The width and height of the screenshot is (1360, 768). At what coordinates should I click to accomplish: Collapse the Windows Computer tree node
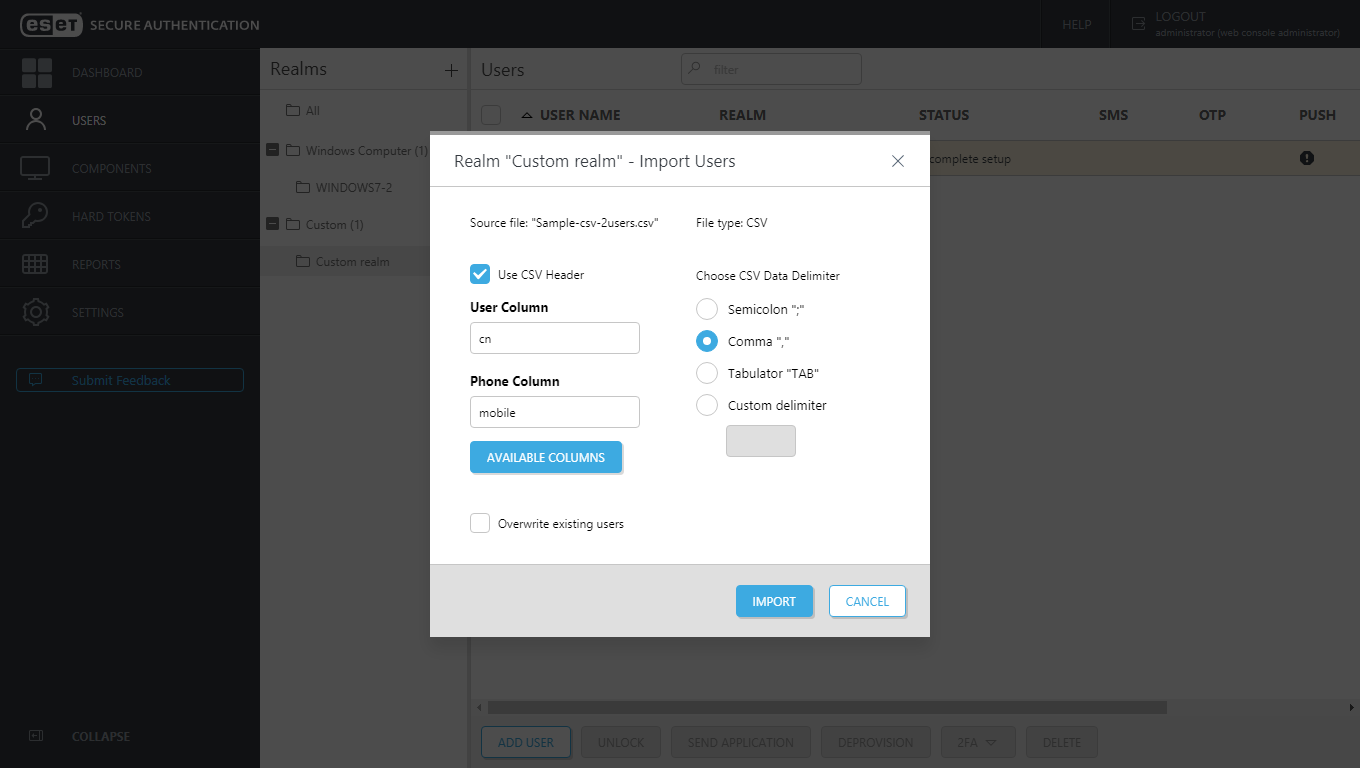point(272,149)
